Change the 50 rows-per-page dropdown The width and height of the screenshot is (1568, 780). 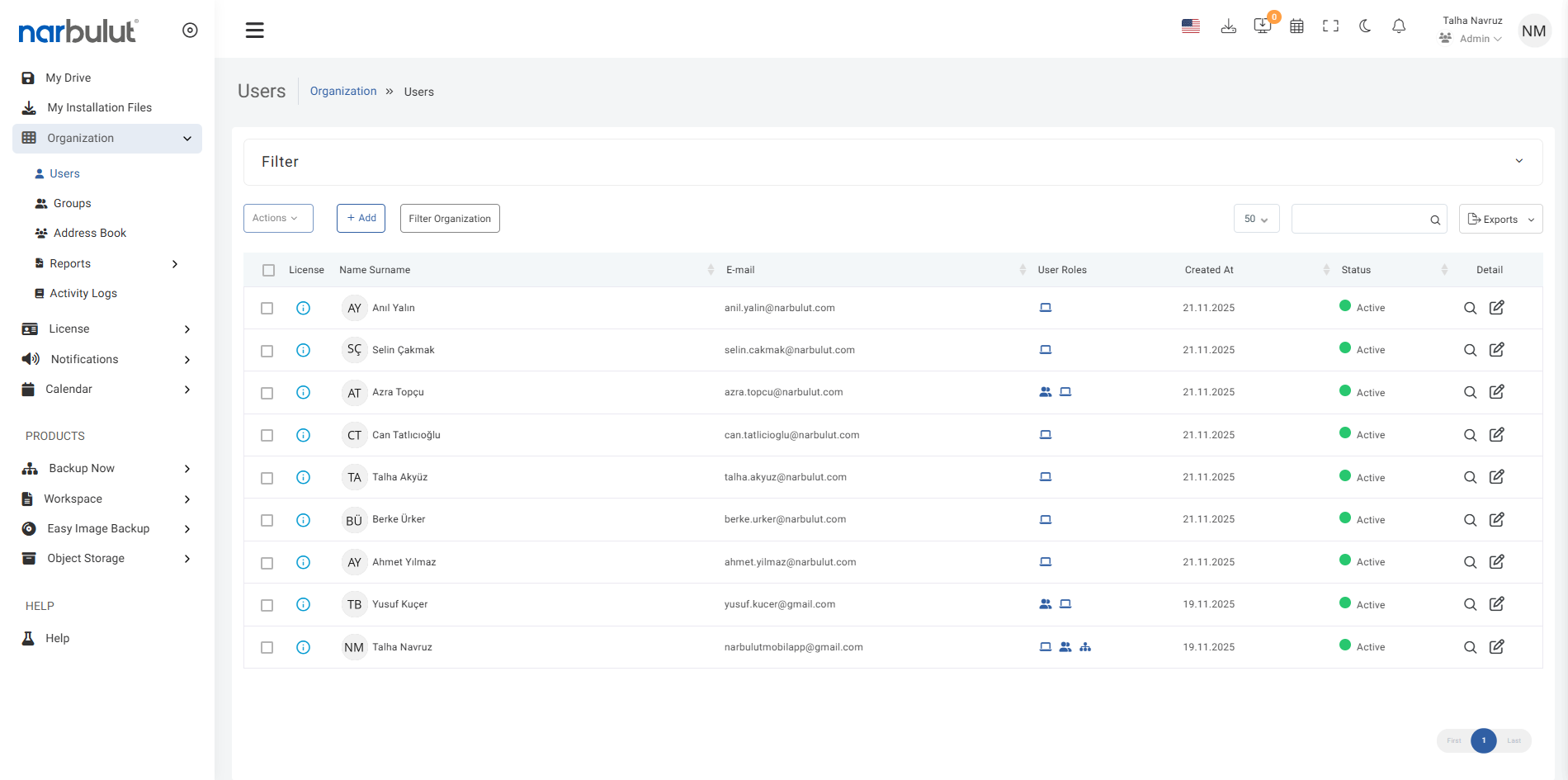tap(1256, 219)
